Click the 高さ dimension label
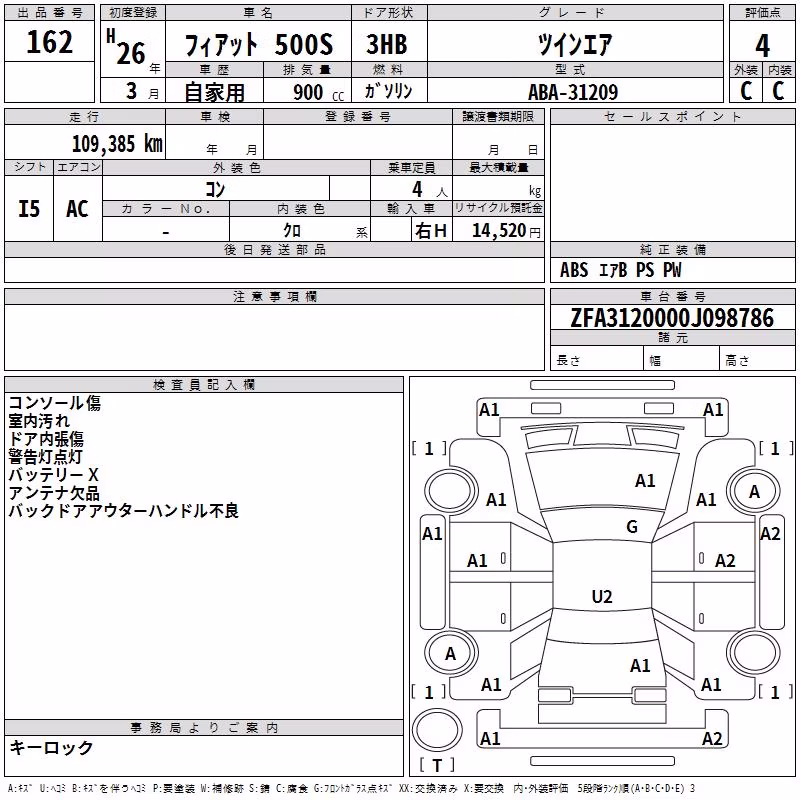The width and height of the screenshot is (800, 800). [x=737, y=361]
